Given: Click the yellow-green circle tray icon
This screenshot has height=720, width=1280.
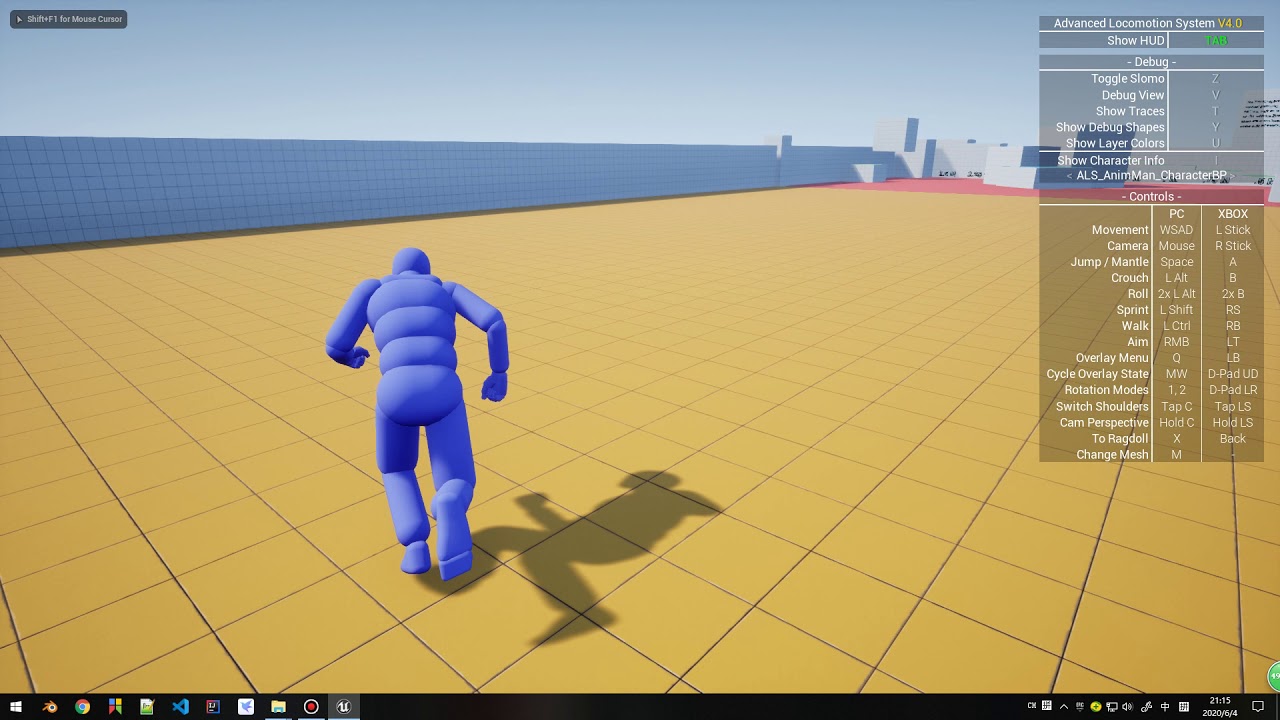Looking at the screenshot, I should pos(1096,707).
